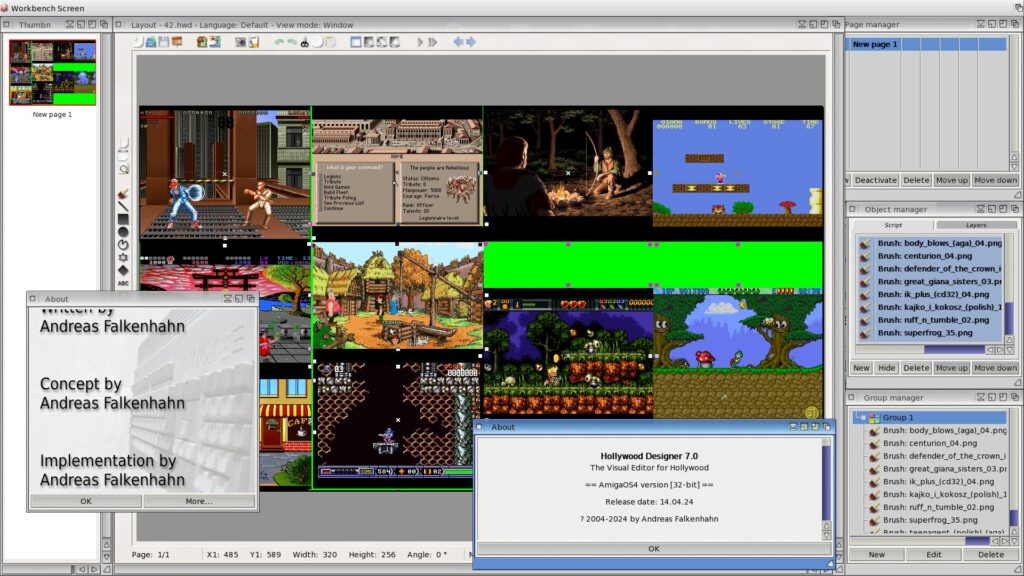1024x576 pixels.
Task: Select 'New page 1' row in Page manager
Action: 927,44
